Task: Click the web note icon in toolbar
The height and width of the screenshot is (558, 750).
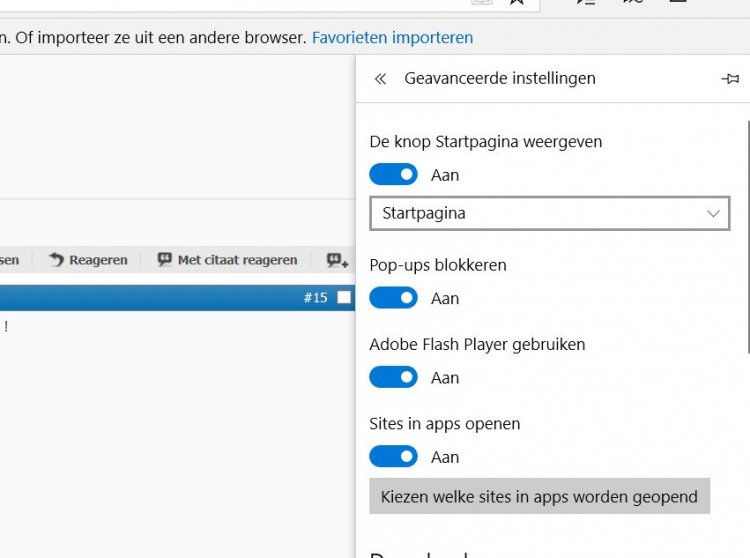Action: [632, 2]
